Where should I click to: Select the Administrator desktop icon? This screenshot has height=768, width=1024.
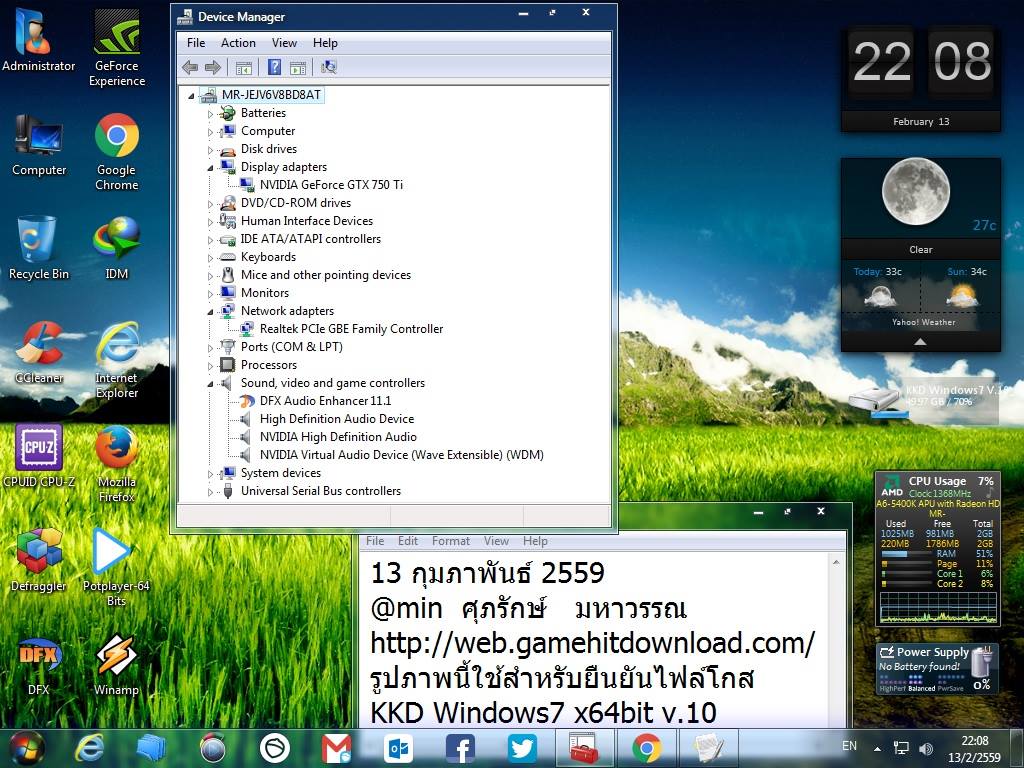39,40
